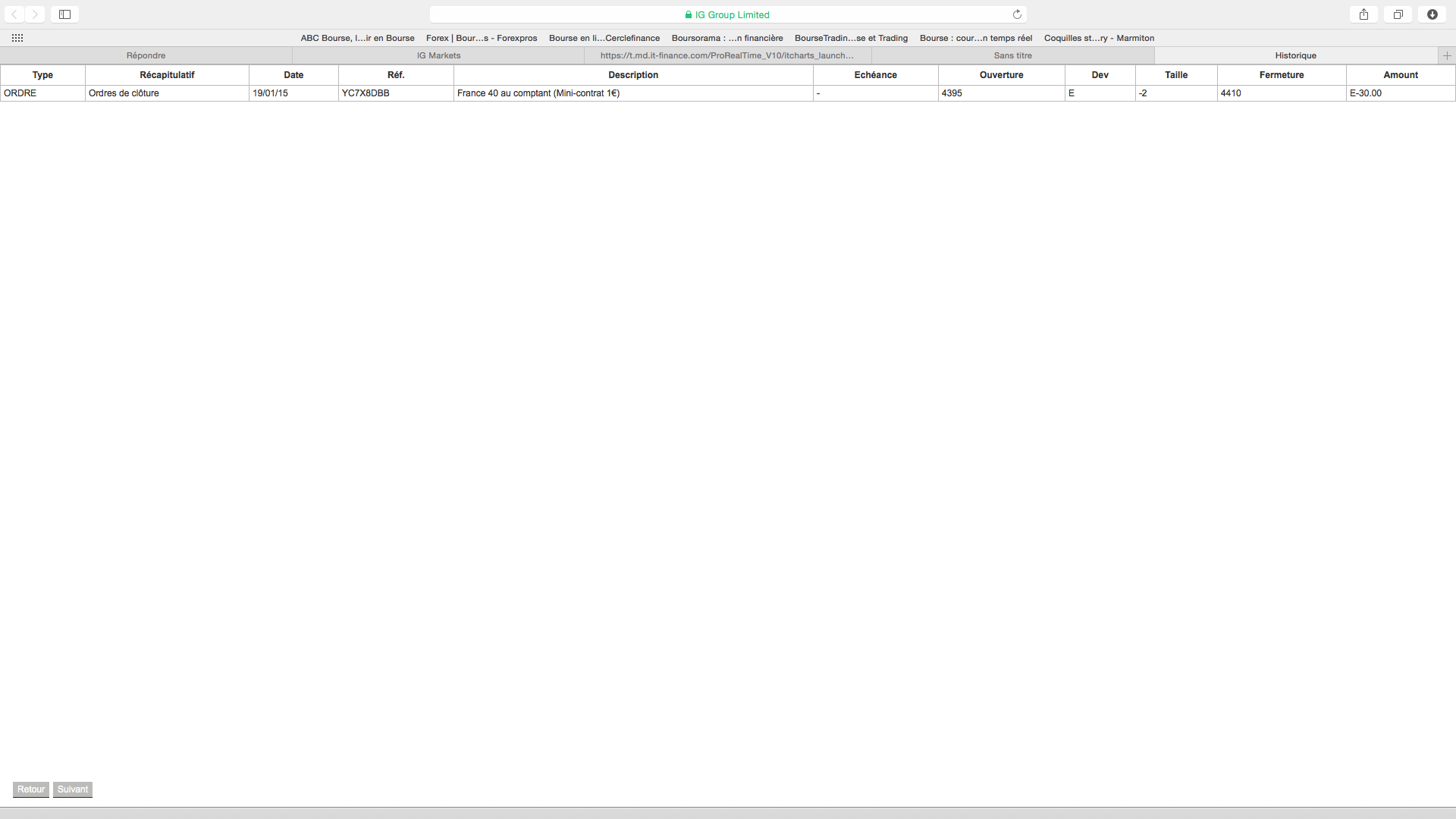Image resolution: width=1456 pixels, height=819 pixels.
Task: Toggle the sidebar icon in toolbar
Action: click(x=64, y=14)
